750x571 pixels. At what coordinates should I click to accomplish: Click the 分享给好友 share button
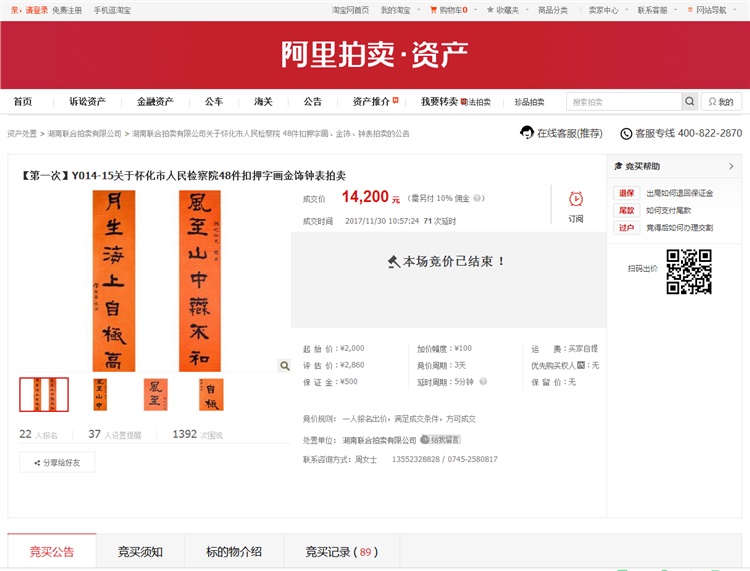(57, 463)
